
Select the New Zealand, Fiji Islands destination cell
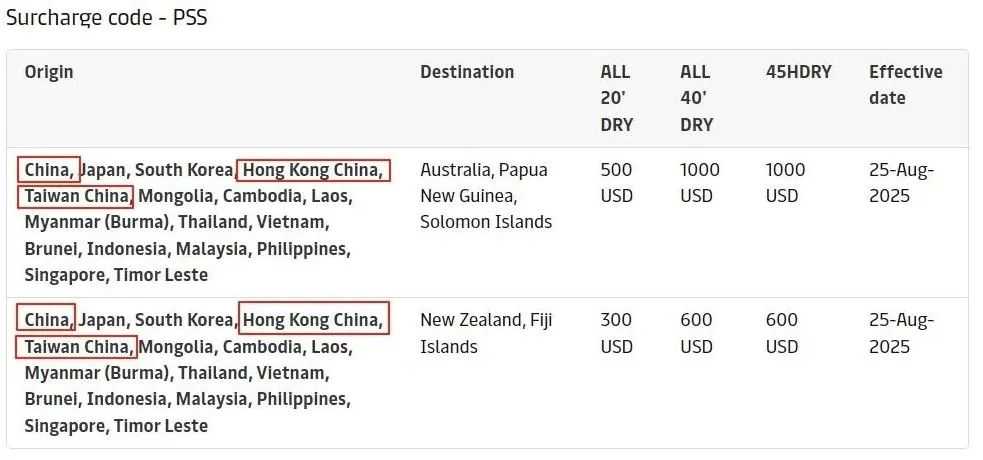coord(486,333)
